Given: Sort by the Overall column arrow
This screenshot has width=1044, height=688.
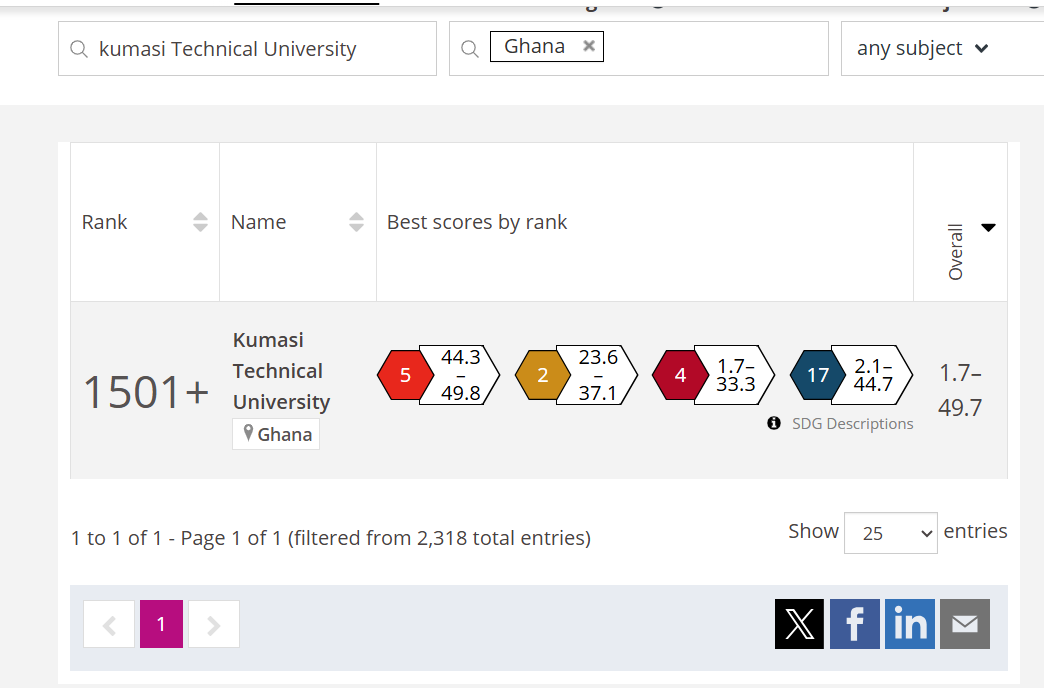Looking at the screenshot, I should (x=988, y=228).
